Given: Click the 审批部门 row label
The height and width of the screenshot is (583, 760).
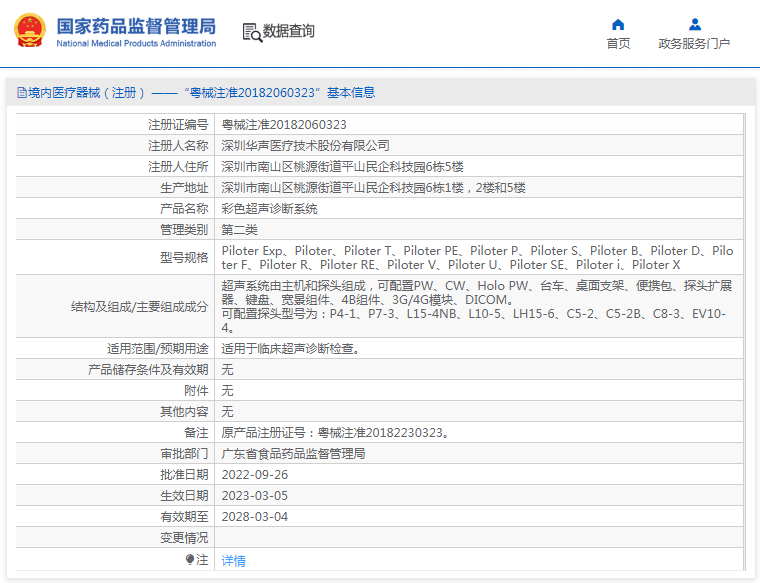Looking at the screenshot, I should click(x=184, y=454).
